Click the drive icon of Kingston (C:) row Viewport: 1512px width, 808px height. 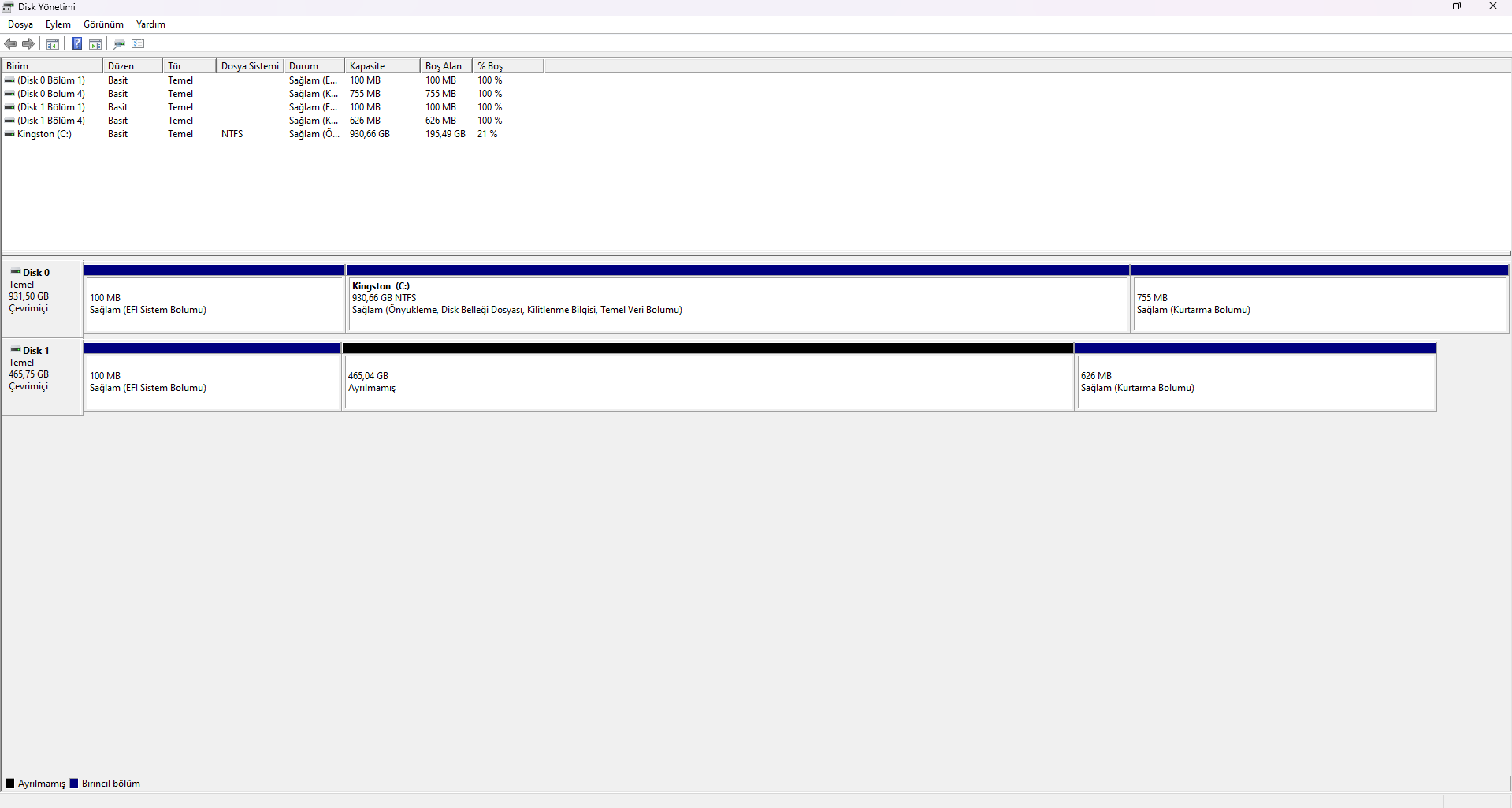point(9,134)
